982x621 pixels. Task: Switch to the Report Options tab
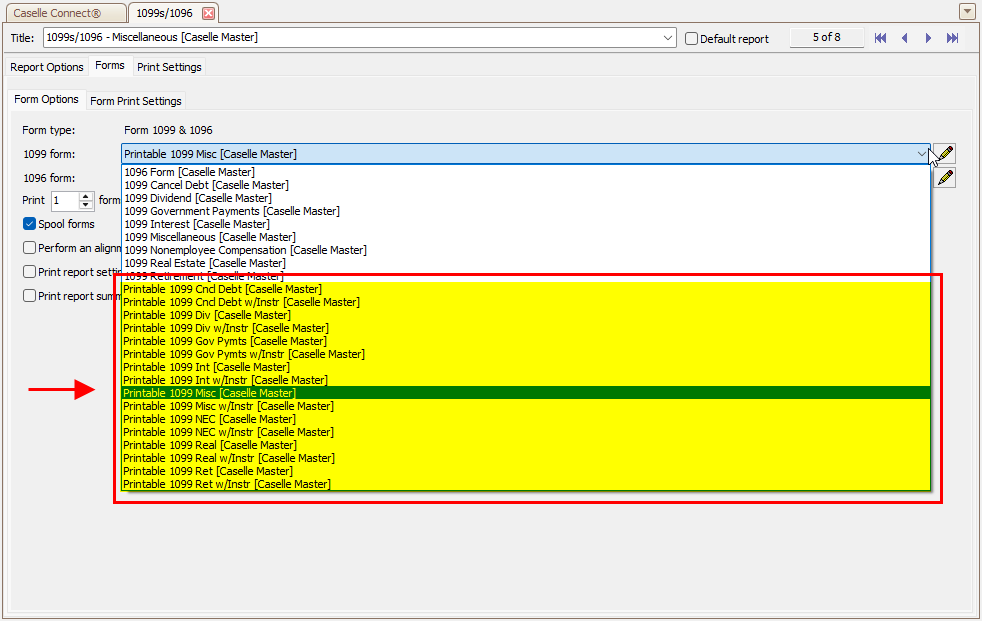coord(47,67)
